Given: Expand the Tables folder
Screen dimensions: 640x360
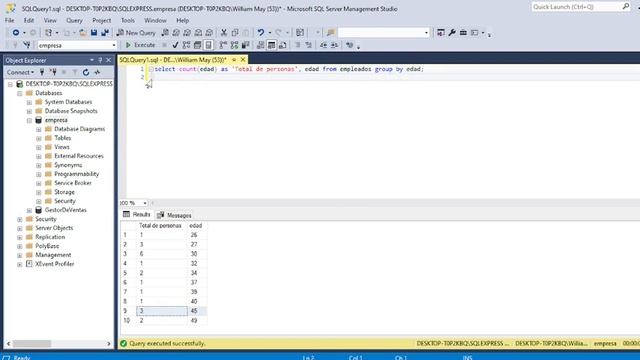Looking at the screenshot, I should (x=38, y=138).
